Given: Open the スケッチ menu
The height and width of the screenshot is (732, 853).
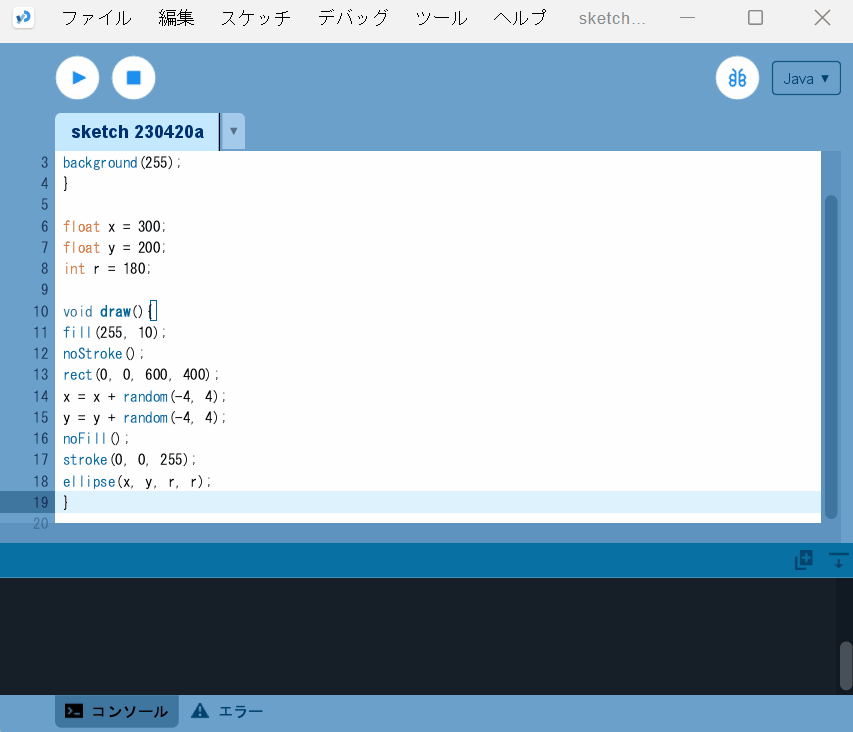Looking at the screenshot, I should [256, 18].
